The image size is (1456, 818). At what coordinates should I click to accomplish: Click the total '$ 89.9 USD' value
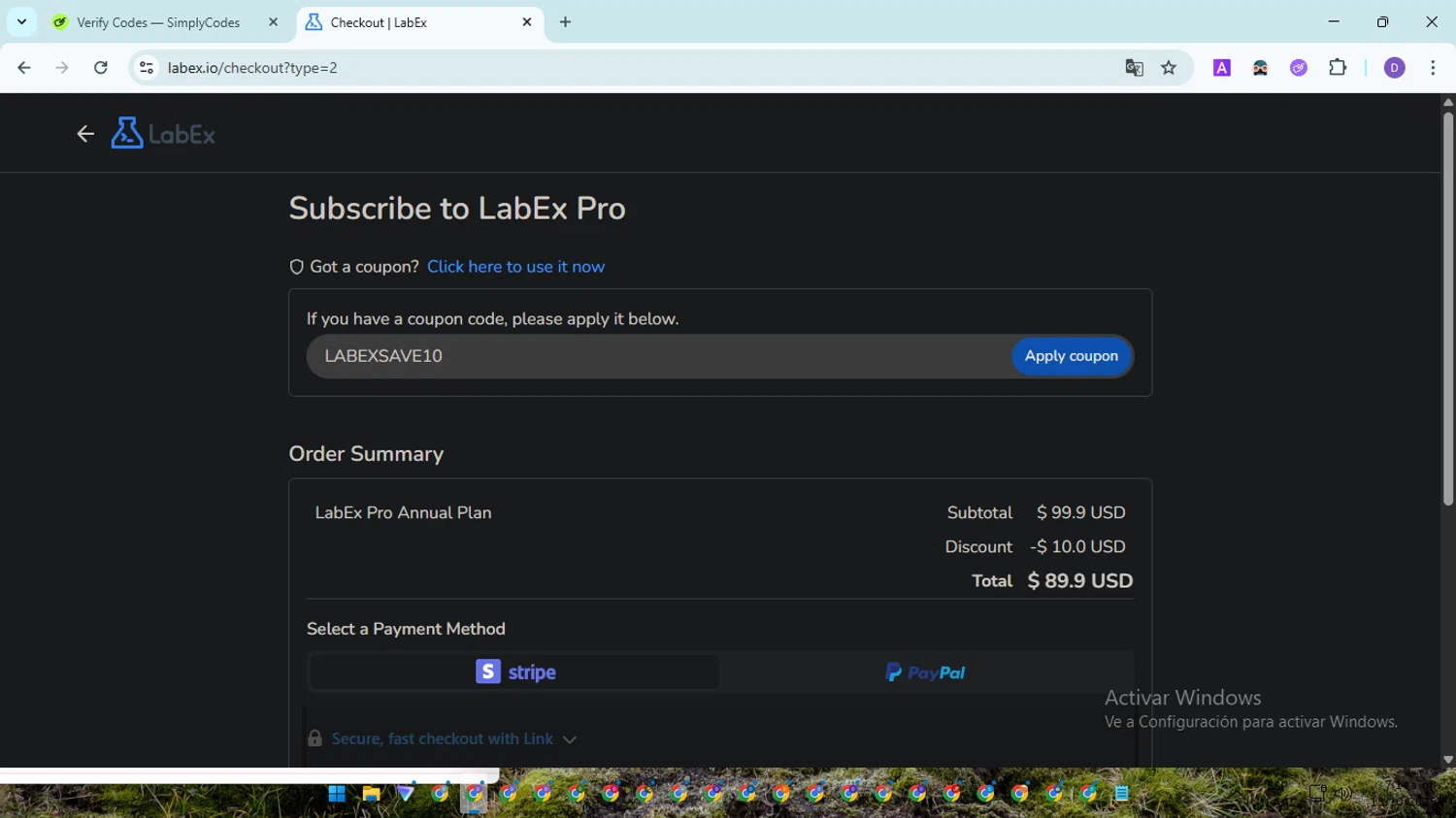[1080, 580]
